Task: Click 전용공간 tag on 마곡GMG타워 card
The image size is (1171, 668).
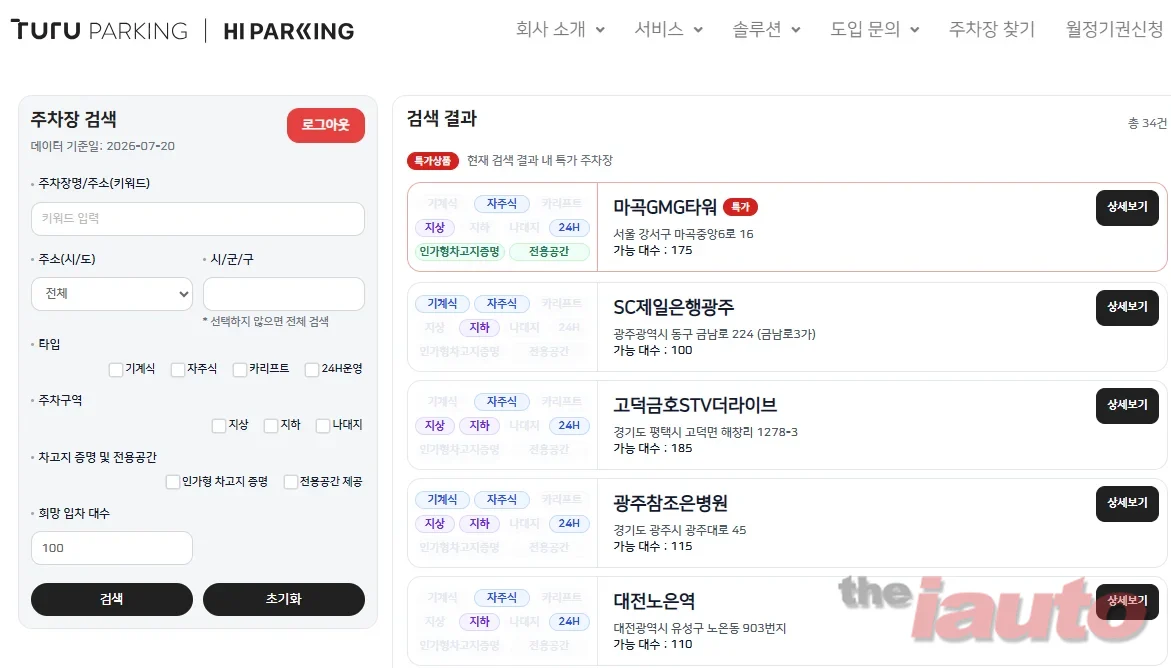Action: tap(549, 252)
